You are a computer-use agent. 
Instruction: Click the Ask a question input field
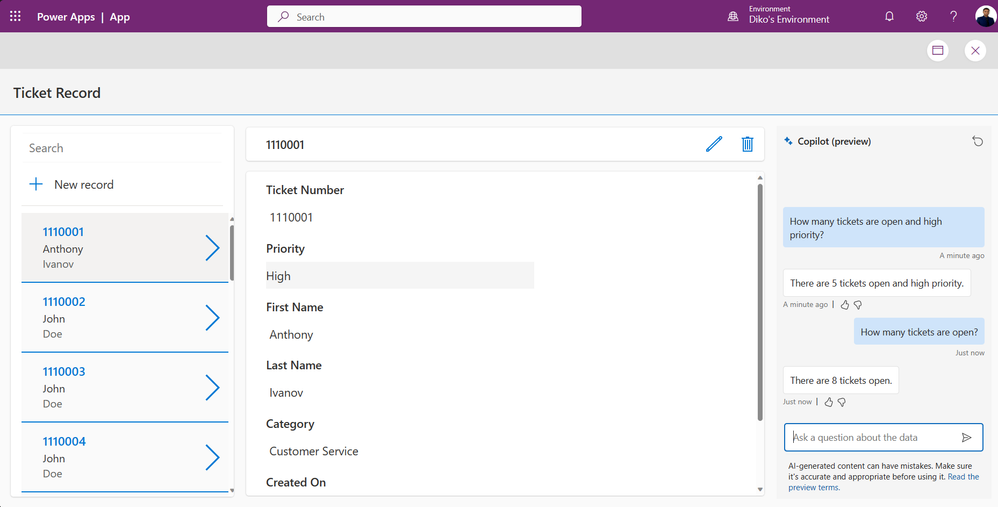870,437
